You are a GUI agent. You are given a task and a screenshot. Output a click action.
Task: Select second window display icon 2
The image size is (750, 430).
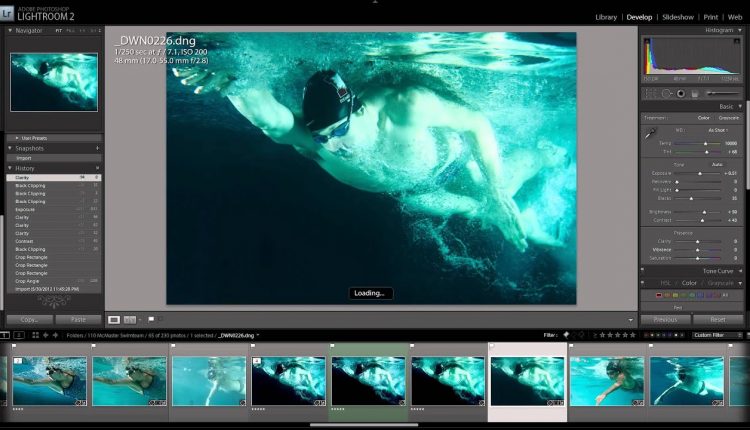point(19,335)
